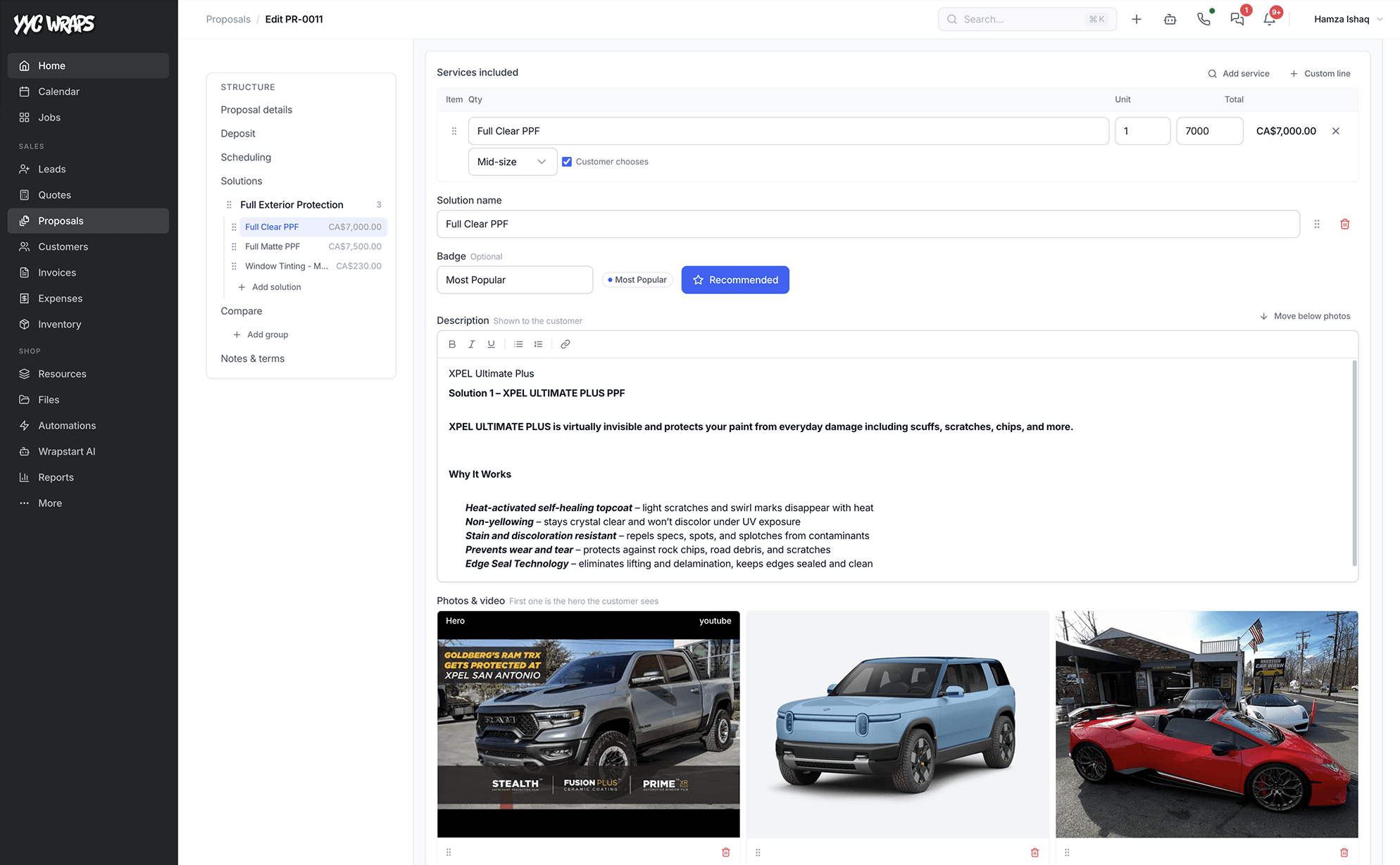Open Leads in the sidebar
The width and height of the screenshot is (1400, 865).
pyautogui.click(x=88, y=169)
